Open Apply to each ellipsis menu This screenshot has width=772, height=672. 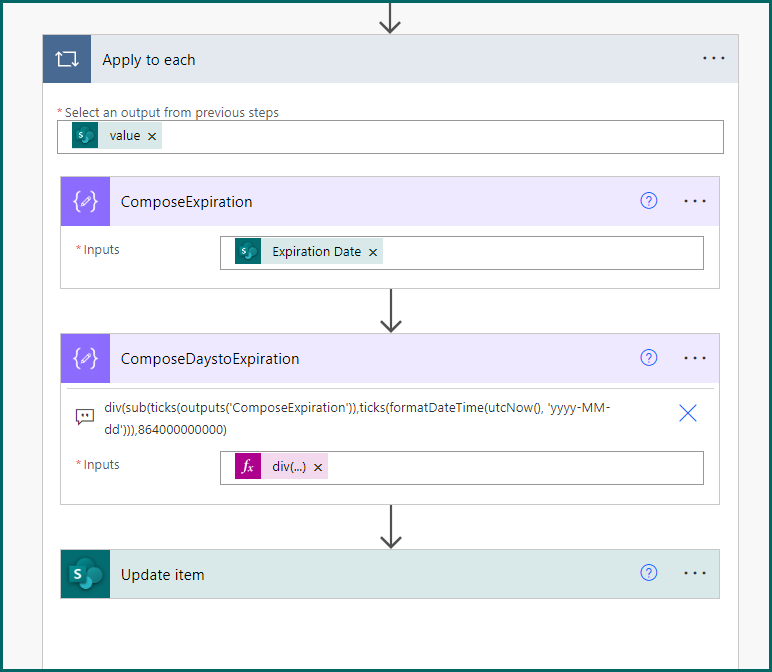[713, 58]
